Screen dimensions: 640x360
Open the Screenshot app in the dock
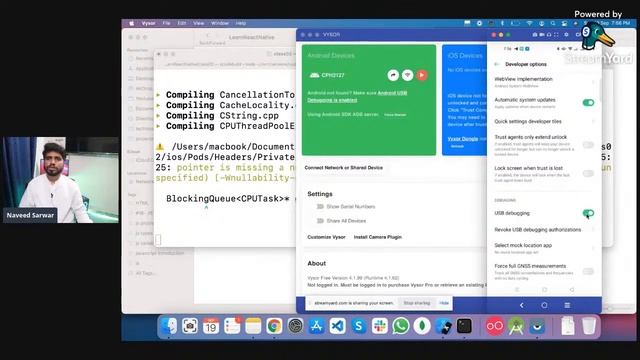(190, 326)
